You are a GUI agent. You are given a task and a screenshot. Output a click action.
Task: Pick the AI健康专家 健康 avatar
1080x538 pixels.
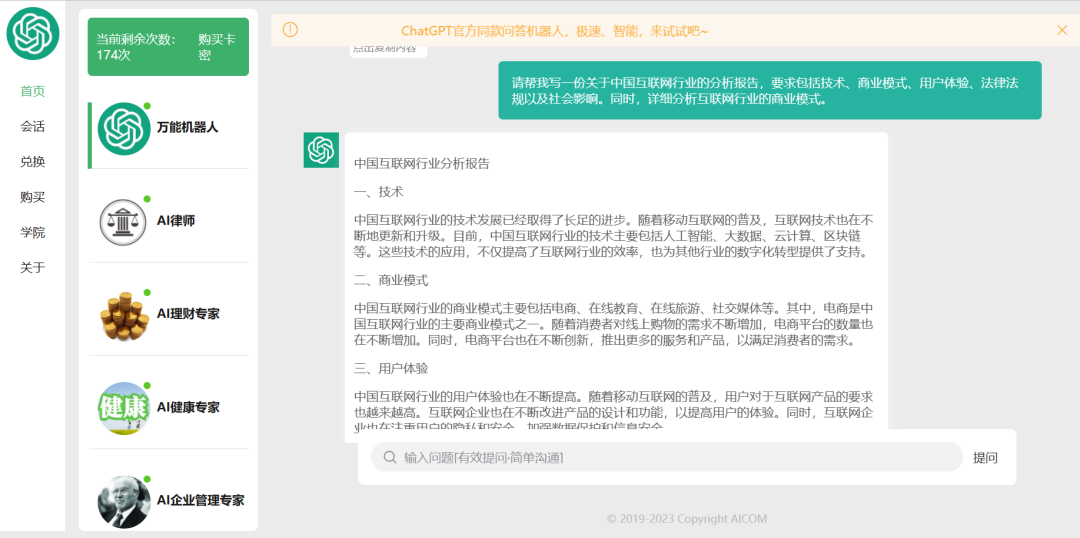[x=124, y=408]
